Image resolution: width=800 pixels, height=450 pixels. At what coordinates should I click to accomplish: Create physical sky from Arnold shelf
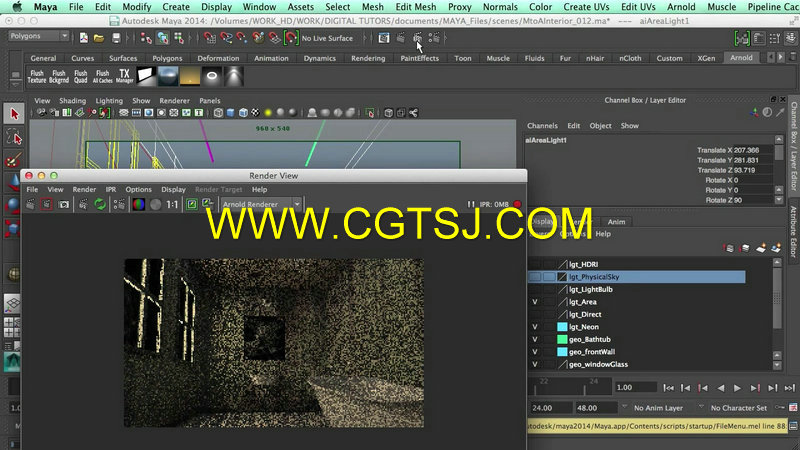190,77
